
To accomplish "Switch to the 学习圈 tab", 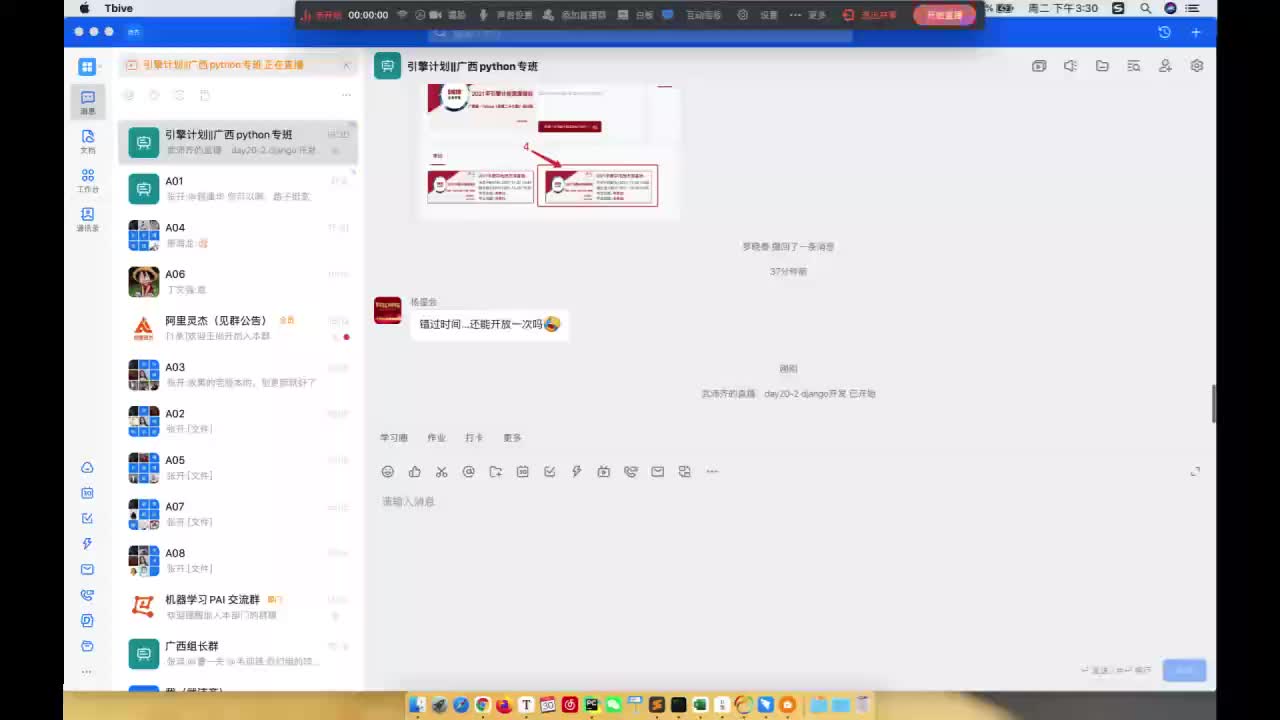I will [394, 438].
